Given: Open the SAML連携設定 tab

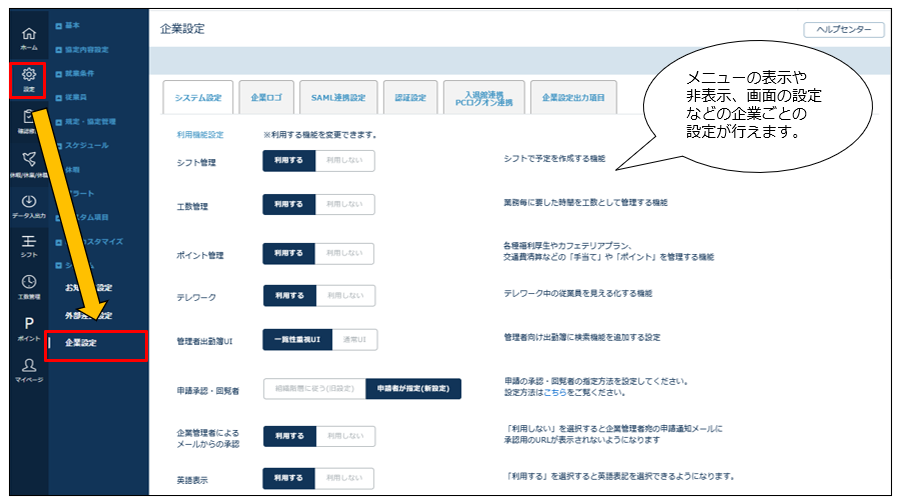Looking at the screenshot, I should [338, 98].
